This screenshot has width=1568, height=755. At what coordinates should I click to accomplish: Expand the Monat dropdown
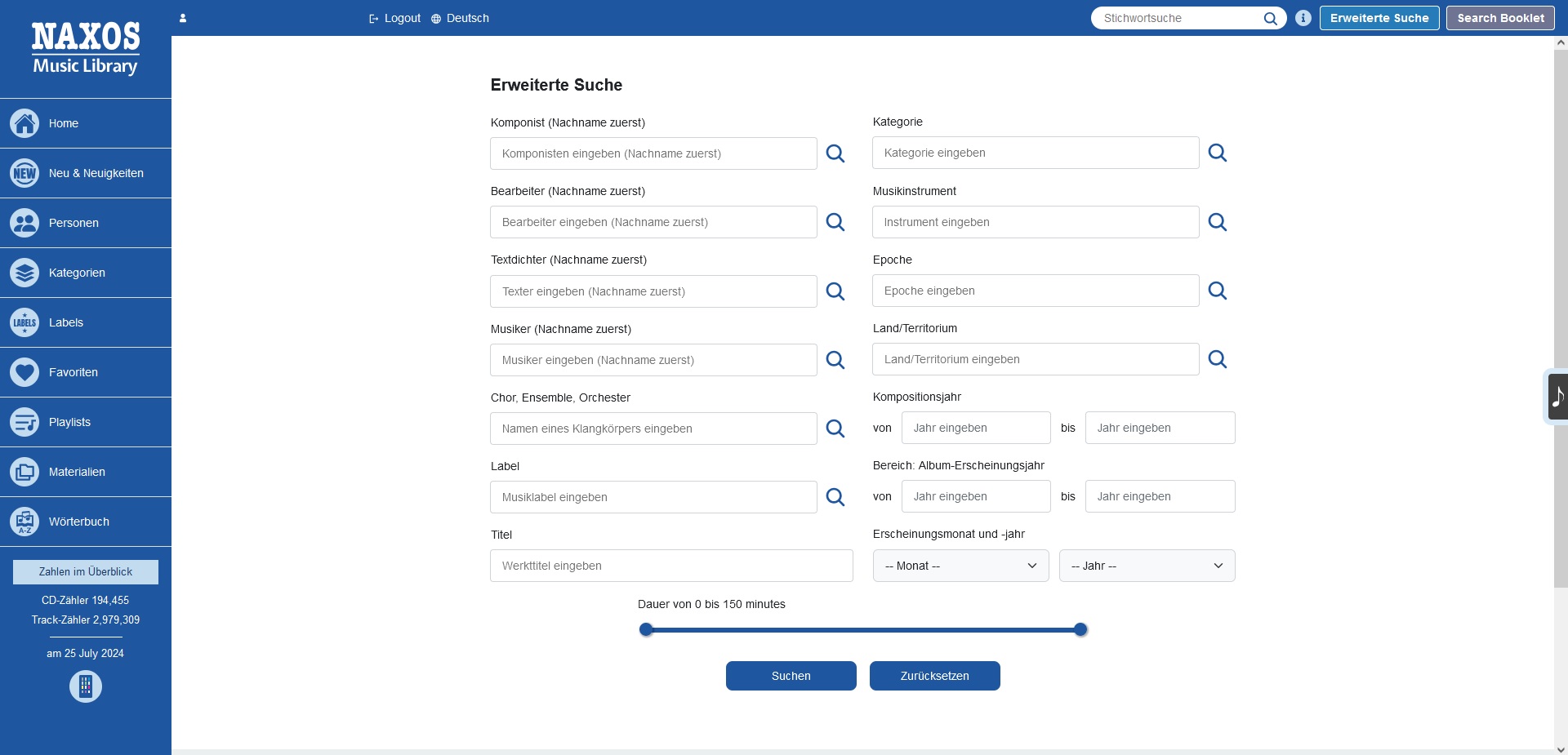tap(960, 566)
